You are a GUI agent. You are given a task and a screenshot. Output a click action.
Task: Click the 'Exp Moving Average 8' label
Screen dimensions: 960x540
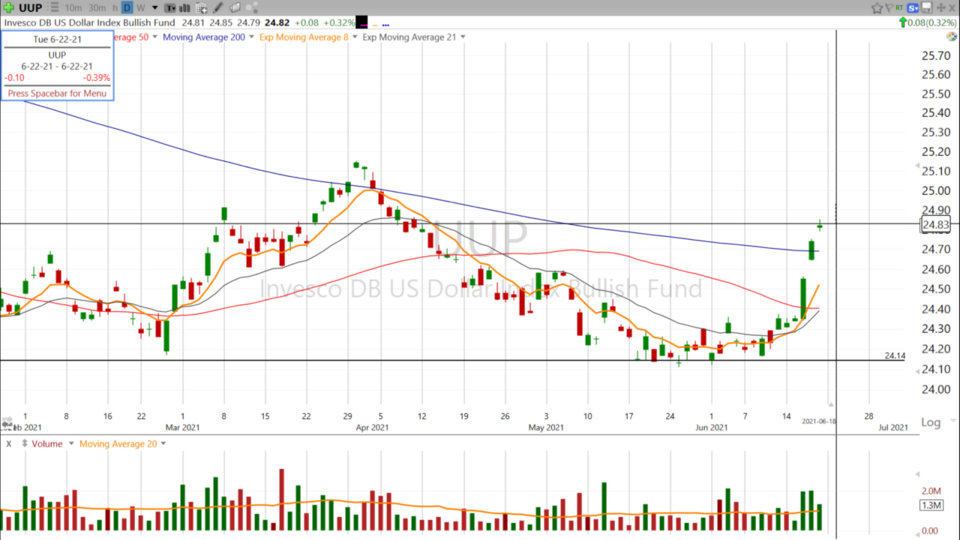point(304,37)
